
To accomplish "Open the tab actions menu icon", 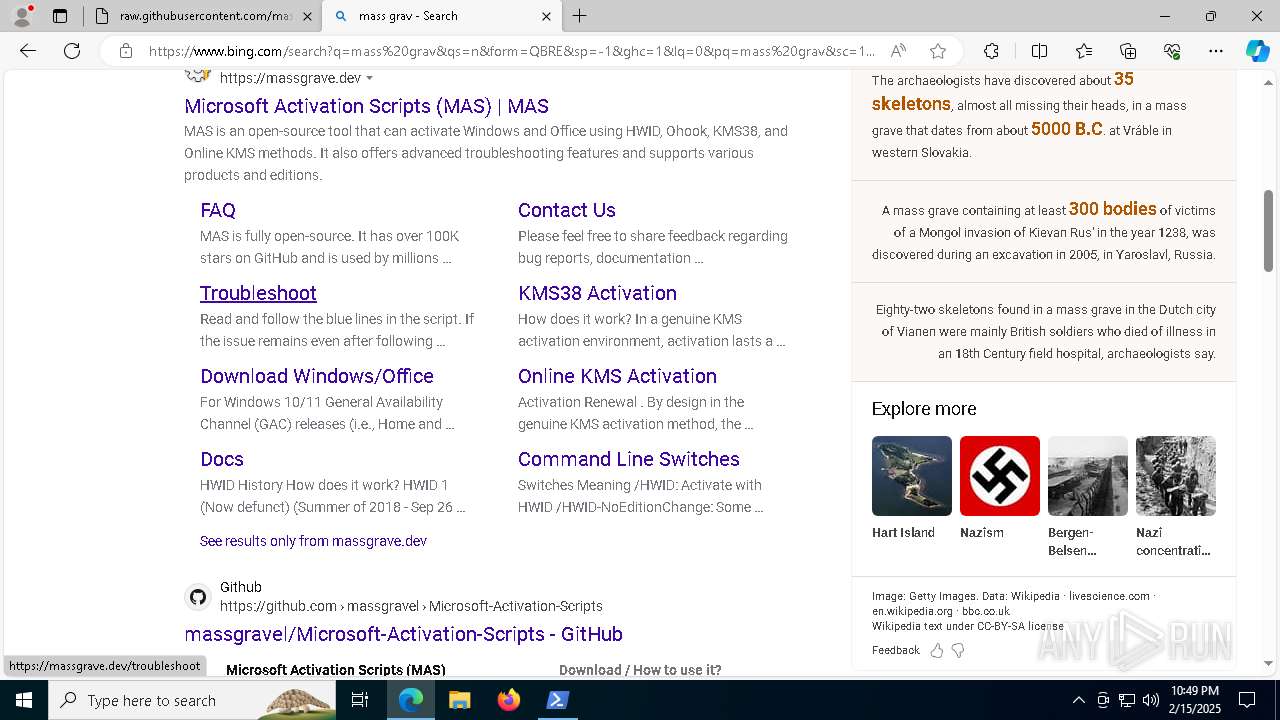I will click(x=60, y=16).
